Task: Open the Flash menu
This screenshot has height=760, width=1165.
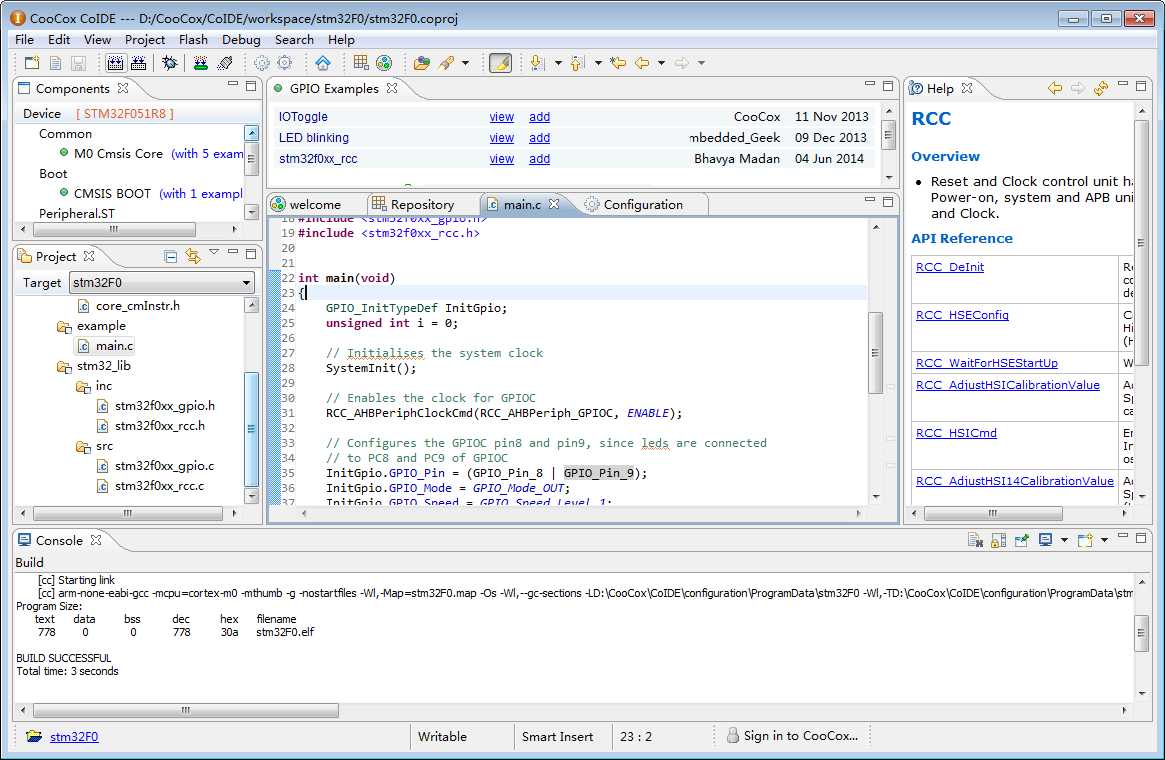Action: 193,39
